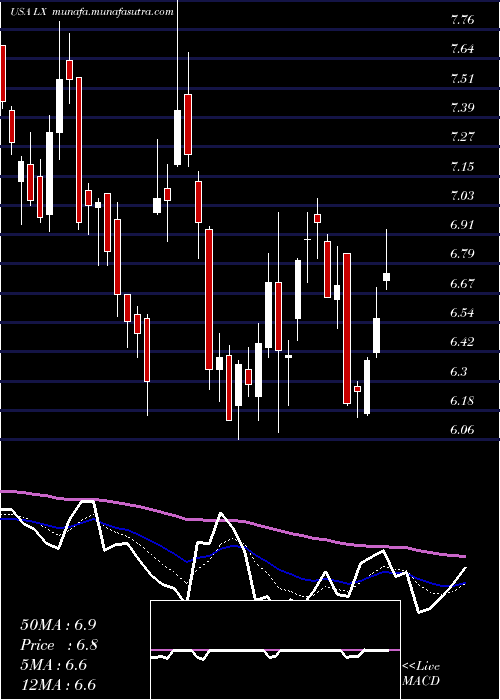Click the 6.3 price axis label
The height and width of the screenshot is (700, 500).
pos(459,372)
